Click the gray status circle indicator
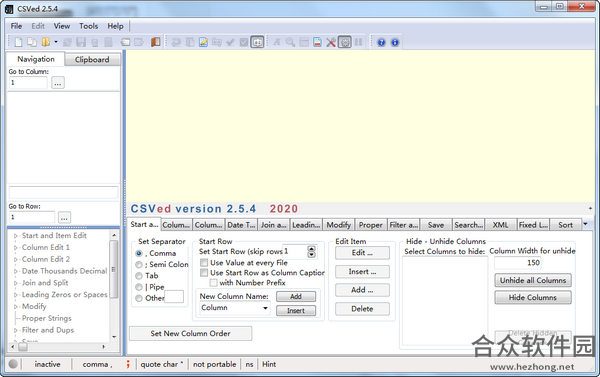 coord(13,364)
